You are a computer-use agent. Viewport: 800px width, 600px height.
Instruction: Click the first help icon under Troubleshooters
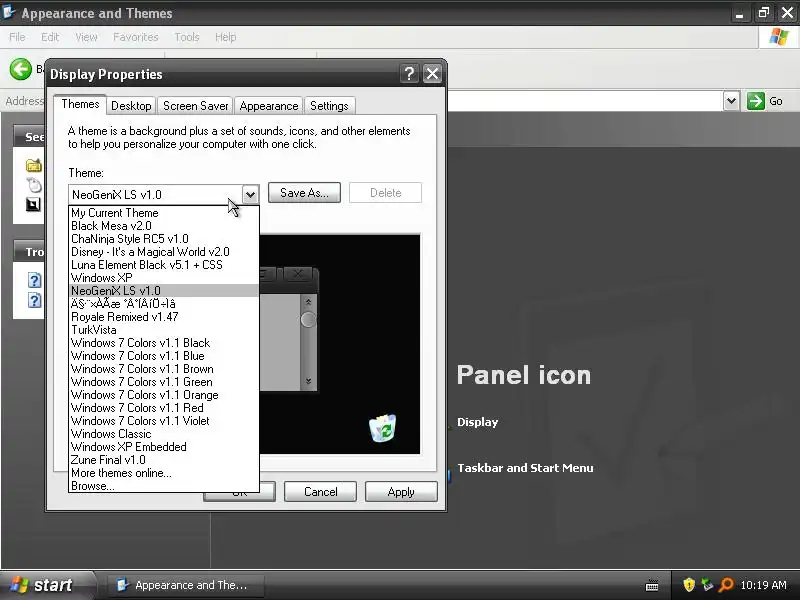point(34,280)
